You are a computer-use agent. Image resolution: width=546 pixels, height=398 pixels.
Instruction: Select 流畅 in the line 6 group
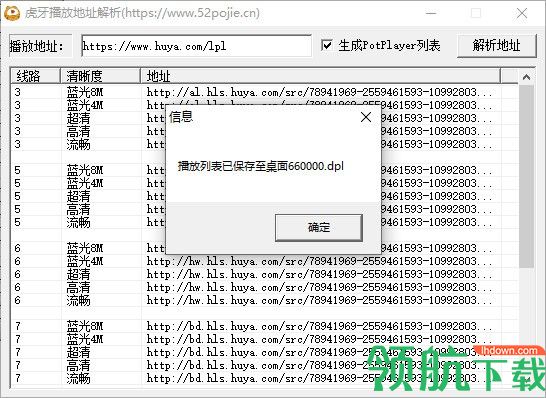(78, 300)
